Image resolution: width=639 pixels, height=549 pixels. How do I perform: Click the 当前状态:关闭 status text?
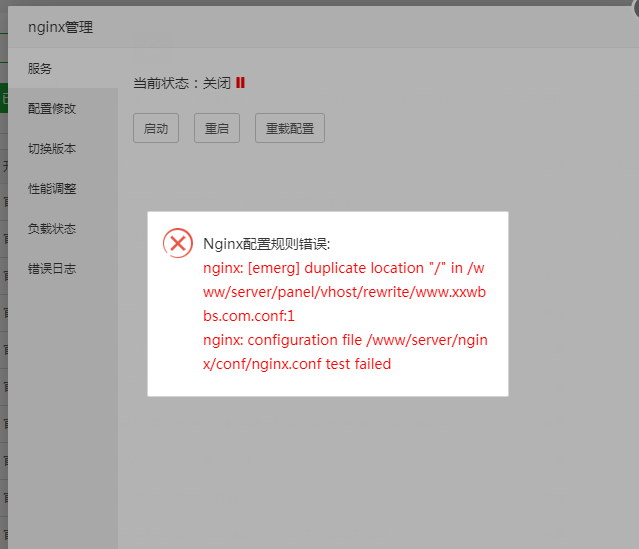tap(182, 83)
